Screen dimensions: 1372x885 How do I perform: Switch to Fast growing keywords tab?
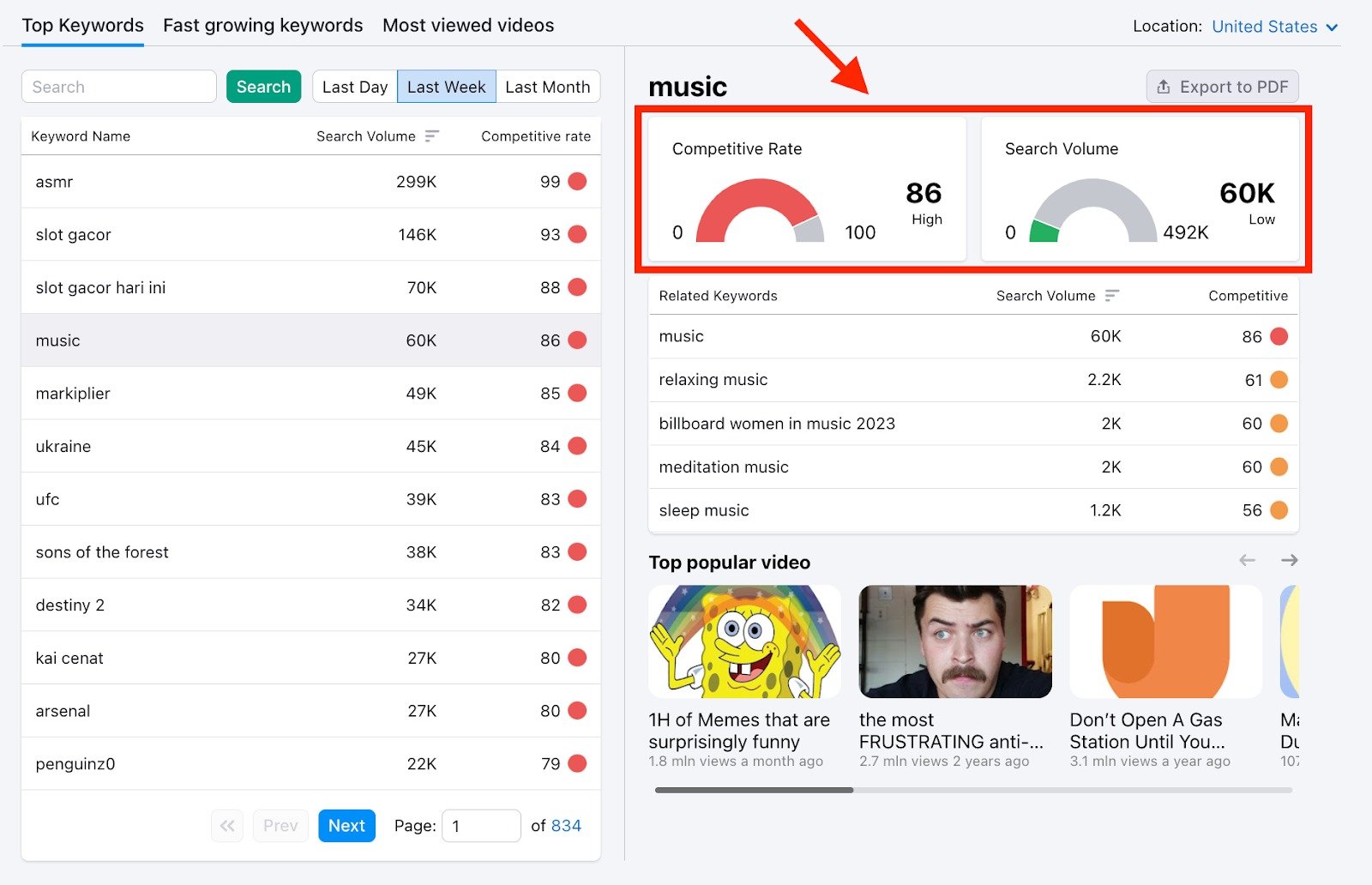262,25
